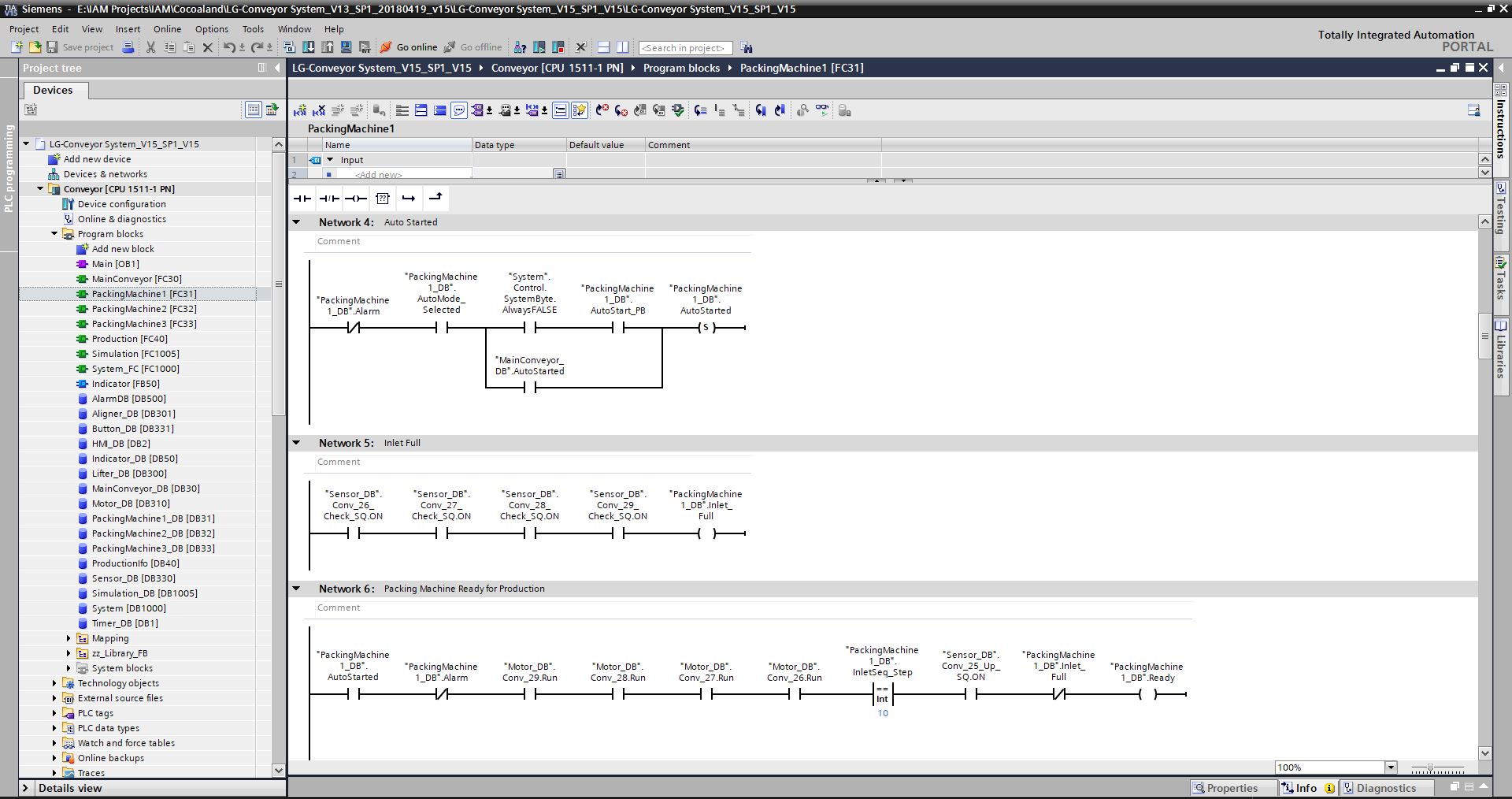Click the Insert network icon
Viewport: 1512px width, 799px height.
(300, 111)
